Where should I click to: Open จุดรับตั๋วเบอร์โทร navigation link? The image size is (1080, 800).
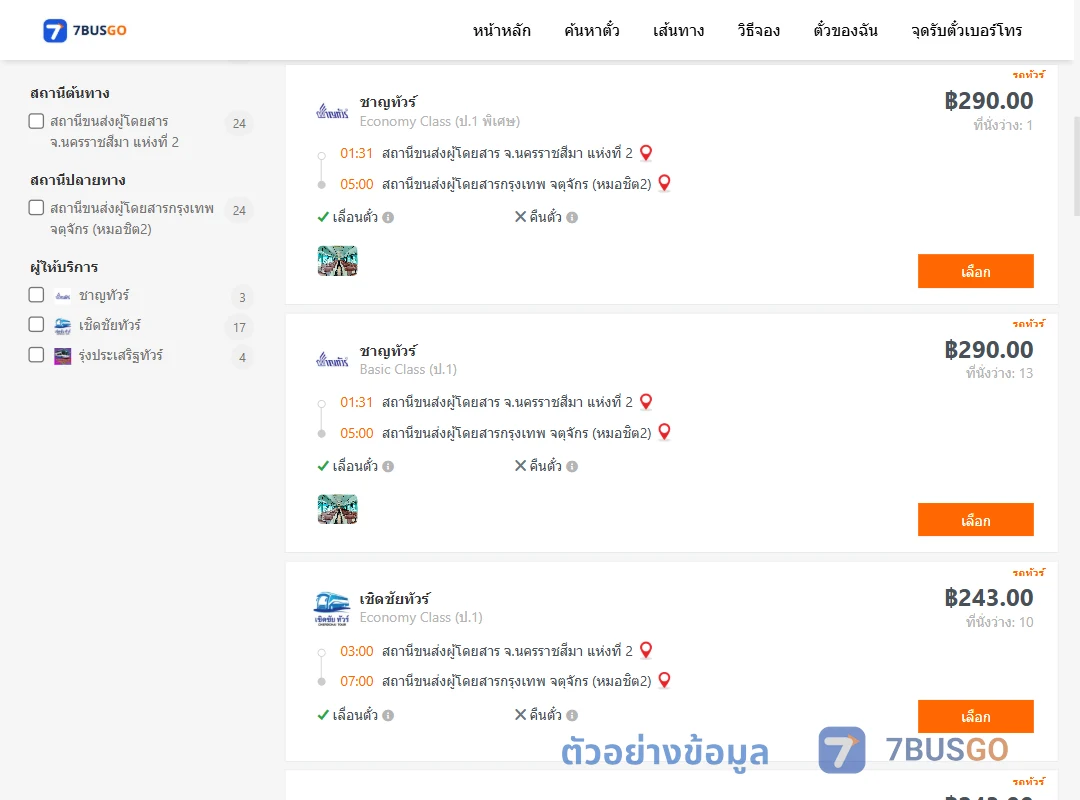(x=966, y=30)
